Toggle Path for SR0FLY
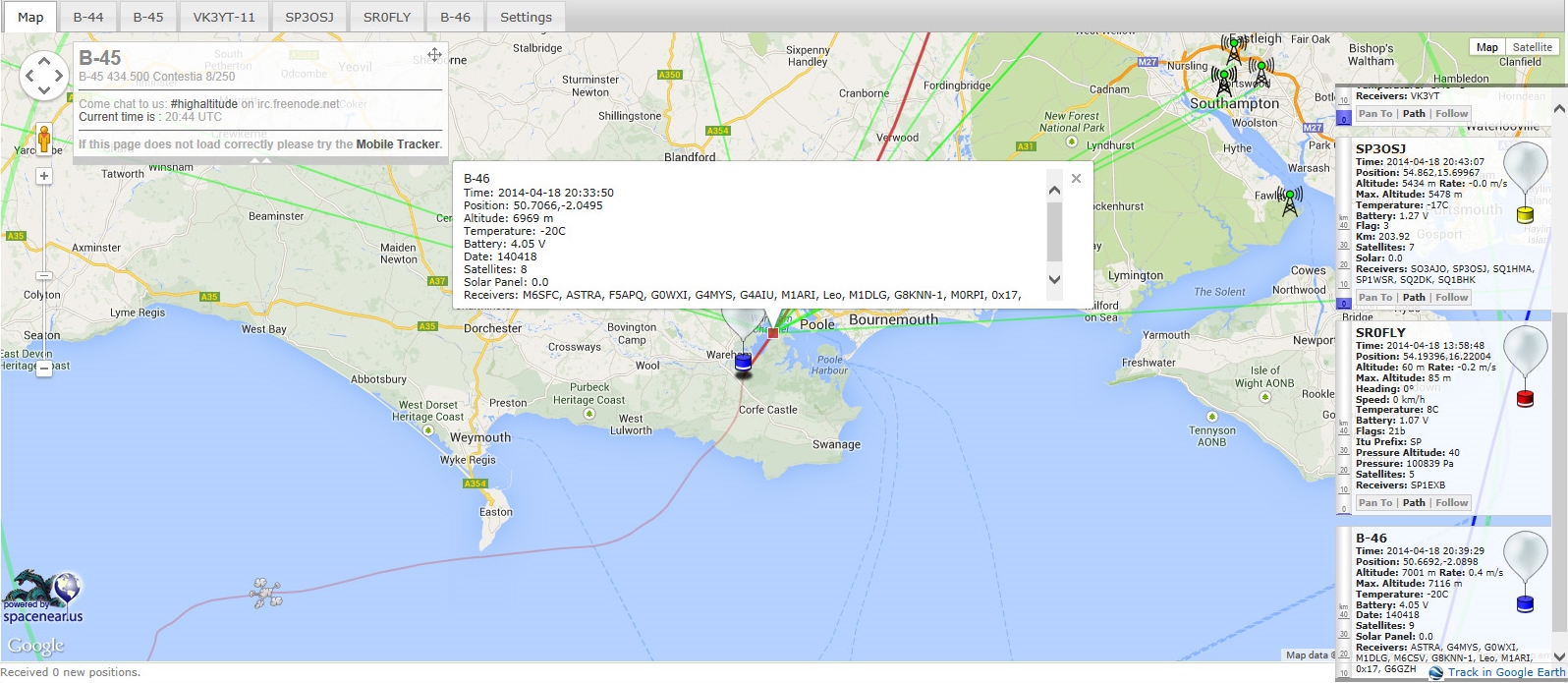This screenshot has width=1568, height=683. [1414, 503]
